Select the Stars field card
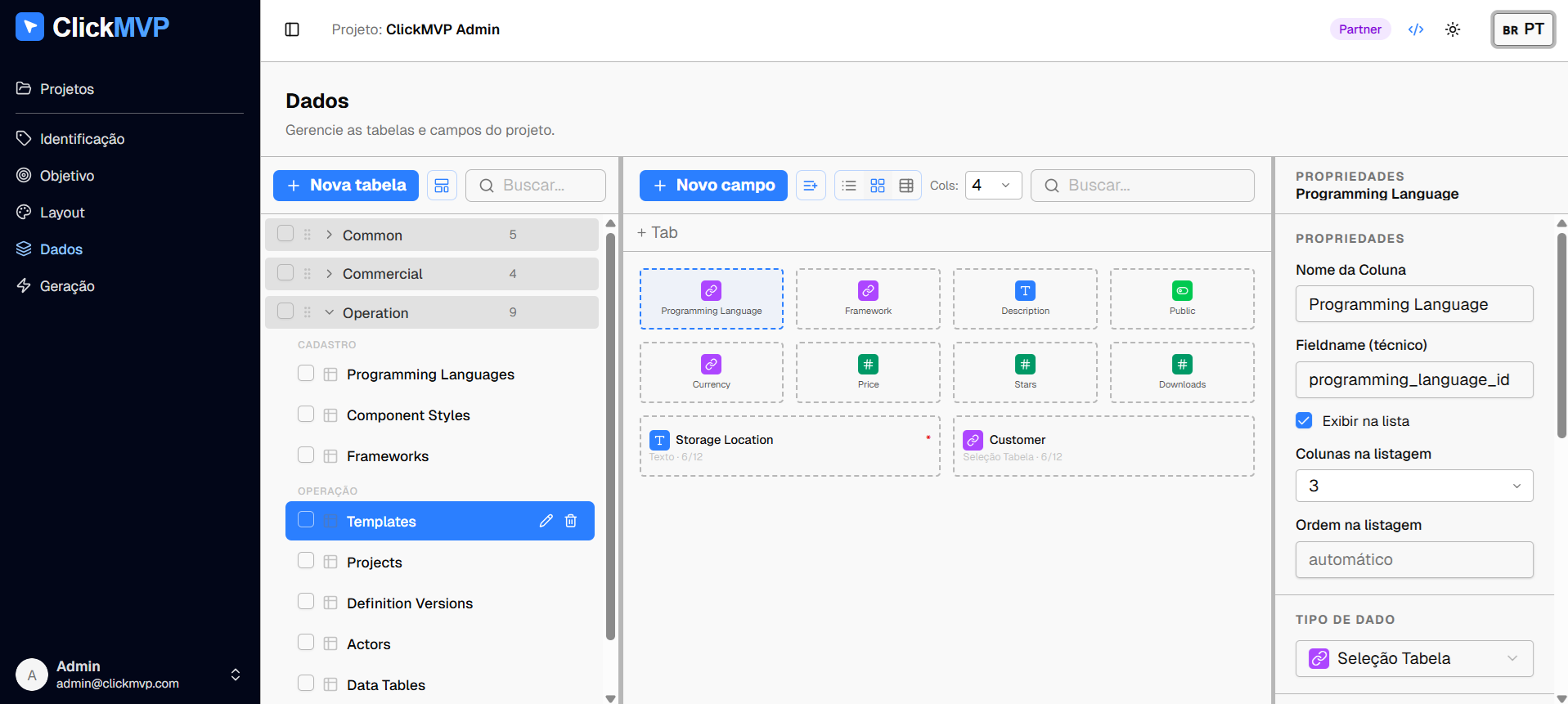 (x=1025, y=373)
